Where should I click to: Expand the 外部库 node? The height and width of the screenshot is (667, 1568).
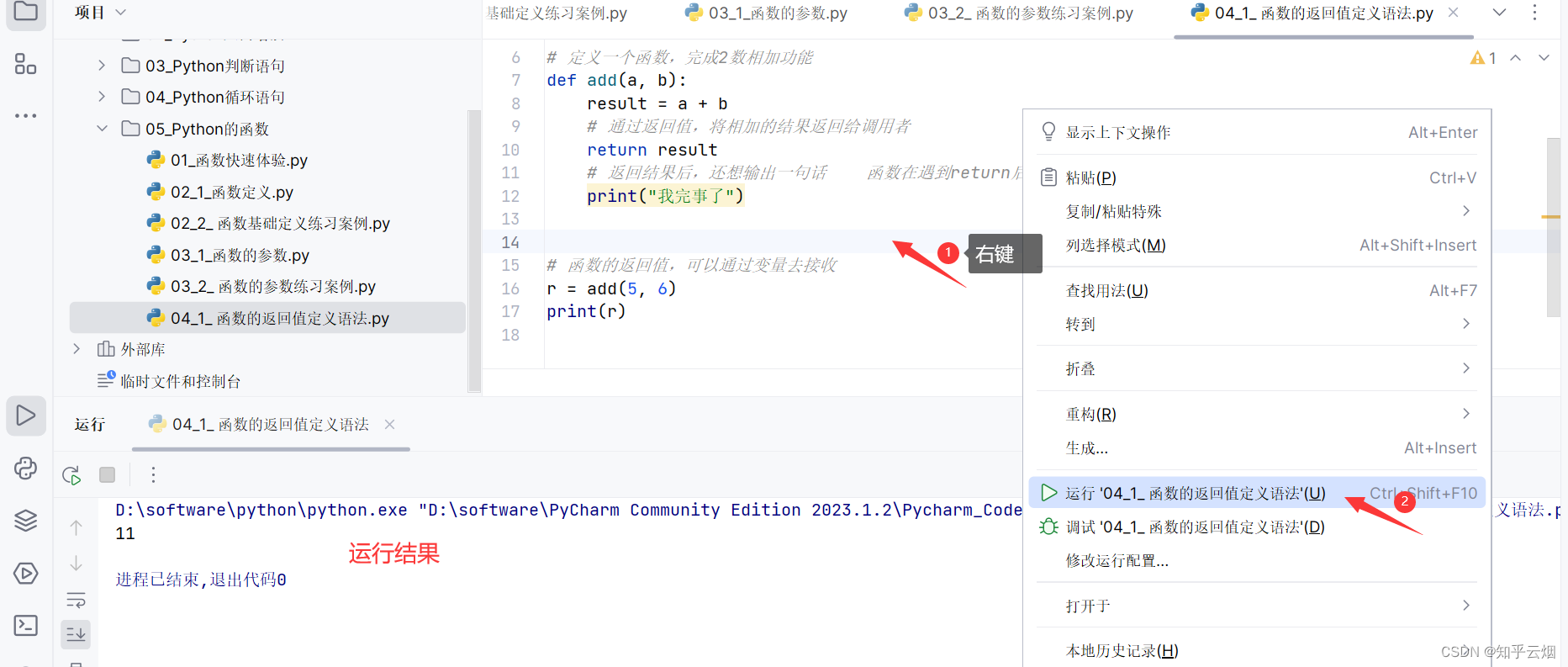point(77,349)
